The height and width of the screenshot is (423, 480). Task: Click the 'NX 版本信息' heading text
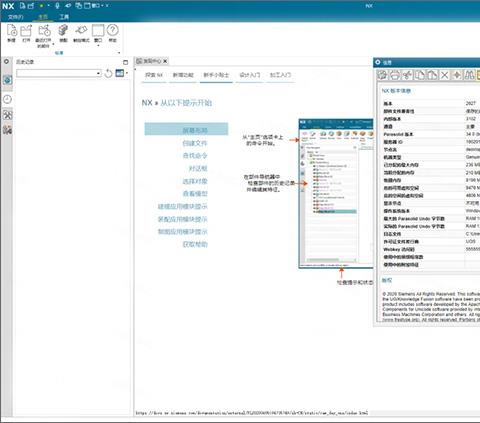click(x=396, y=91)
